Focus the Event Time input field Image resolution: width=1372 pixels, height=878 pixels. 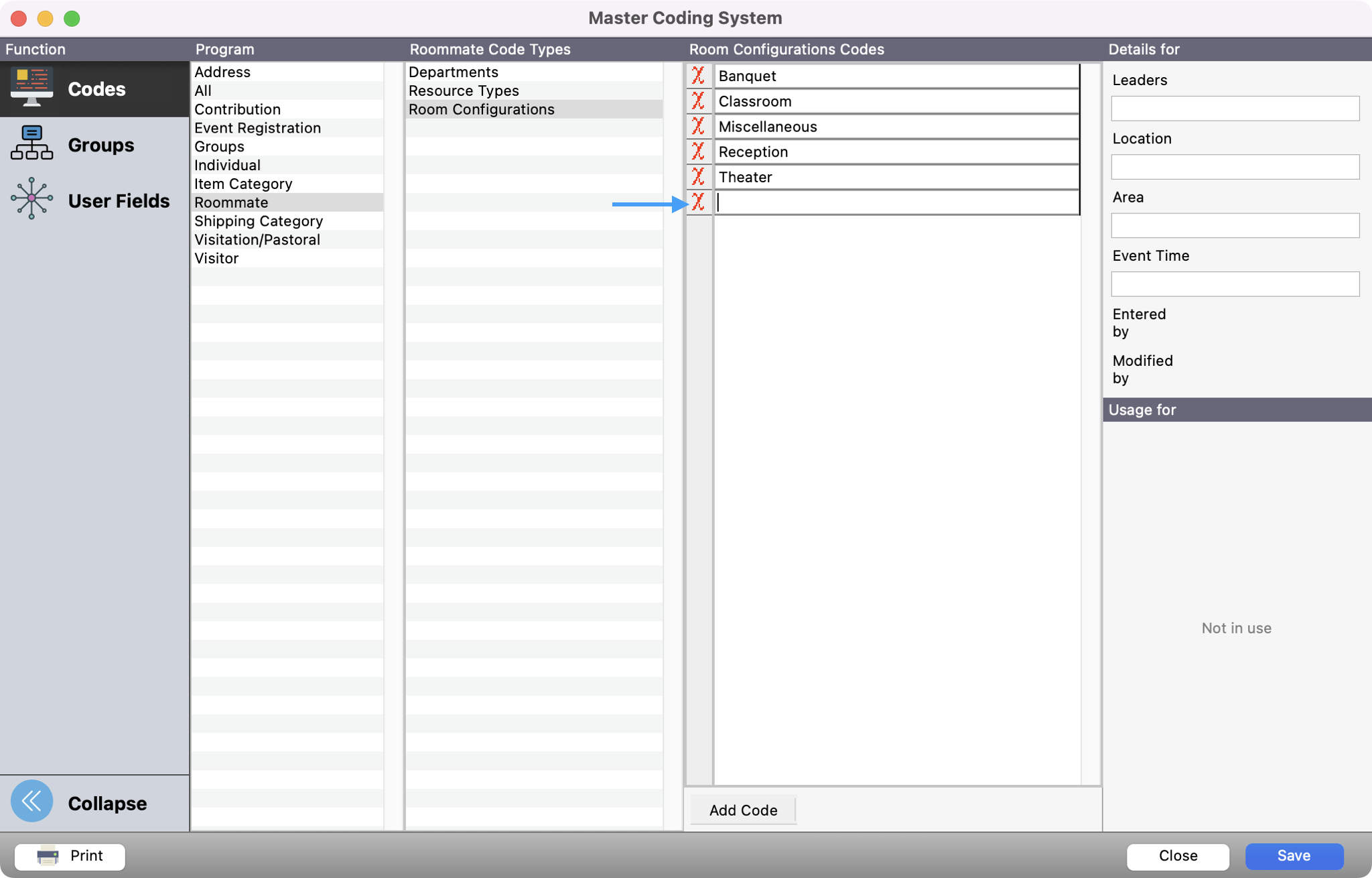click(1234, 284)
